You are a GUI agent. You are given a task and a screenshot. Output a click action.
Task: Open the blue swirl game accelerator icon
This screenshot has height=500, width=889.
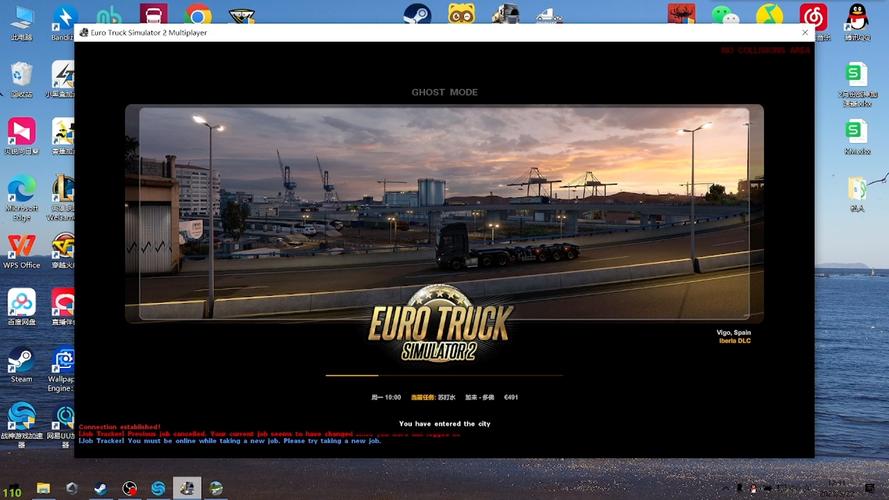click(x=22, y=424)
